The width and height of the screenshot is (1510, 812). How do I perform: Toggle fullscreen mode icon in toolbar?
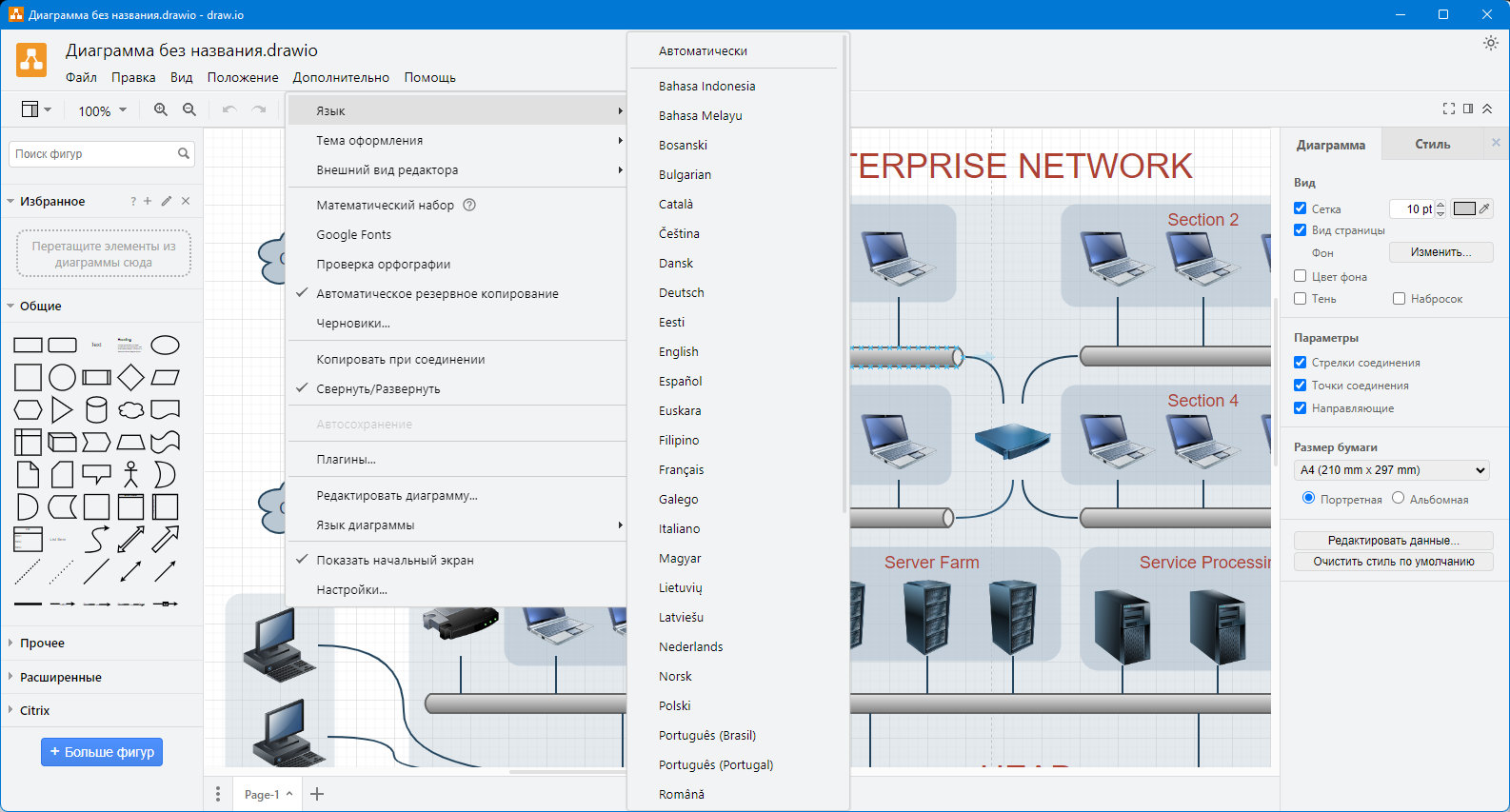tap(1449, 109)
